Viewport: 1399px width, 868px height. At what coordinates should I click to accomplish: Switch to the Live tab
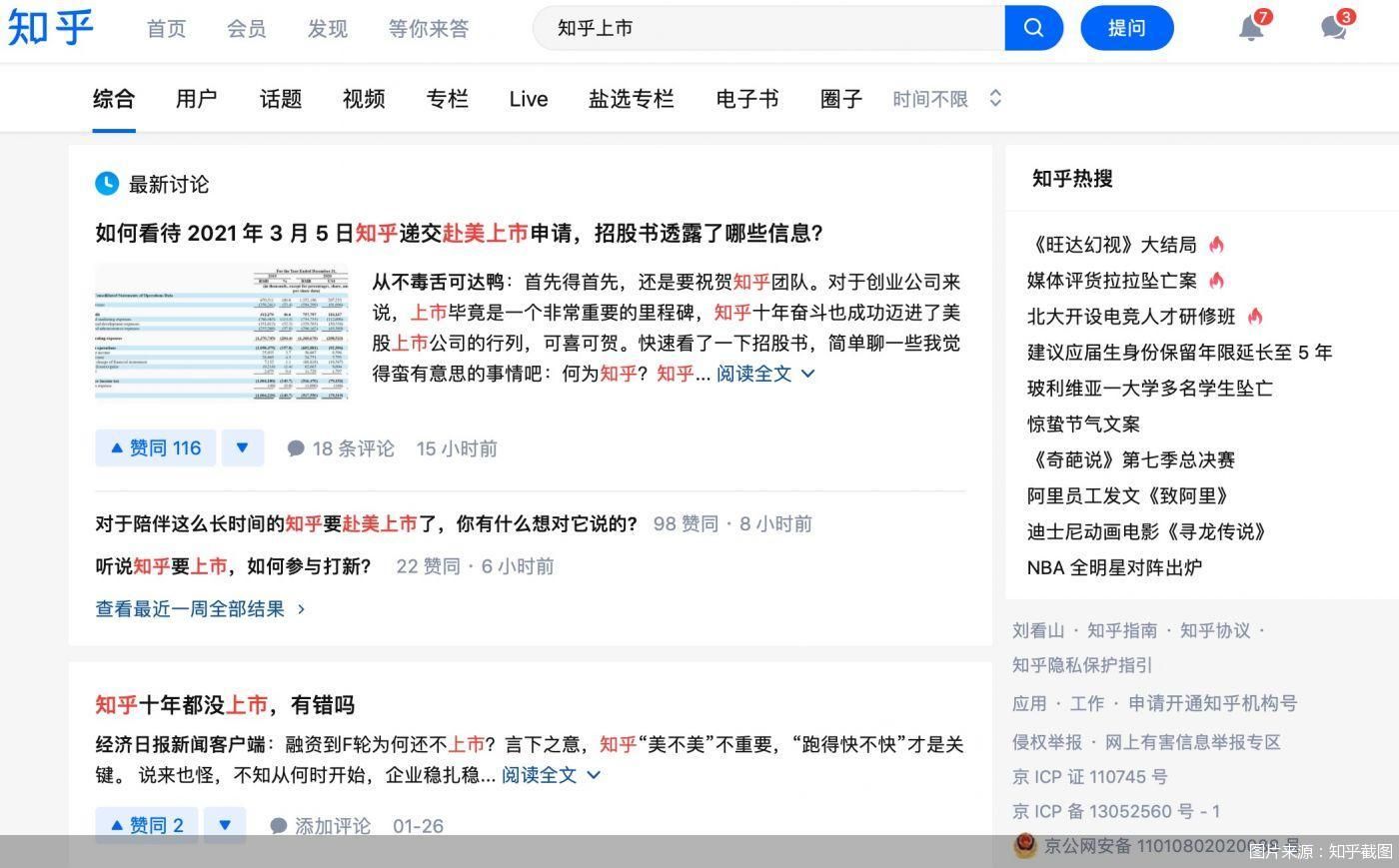coord(528,99)
